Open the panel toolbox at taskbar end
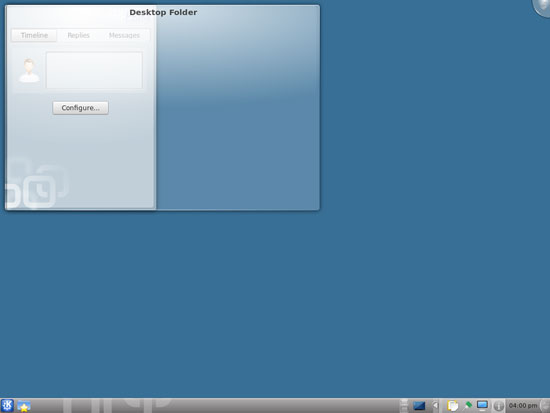550x413 pixels. click(x=545, y=406)
